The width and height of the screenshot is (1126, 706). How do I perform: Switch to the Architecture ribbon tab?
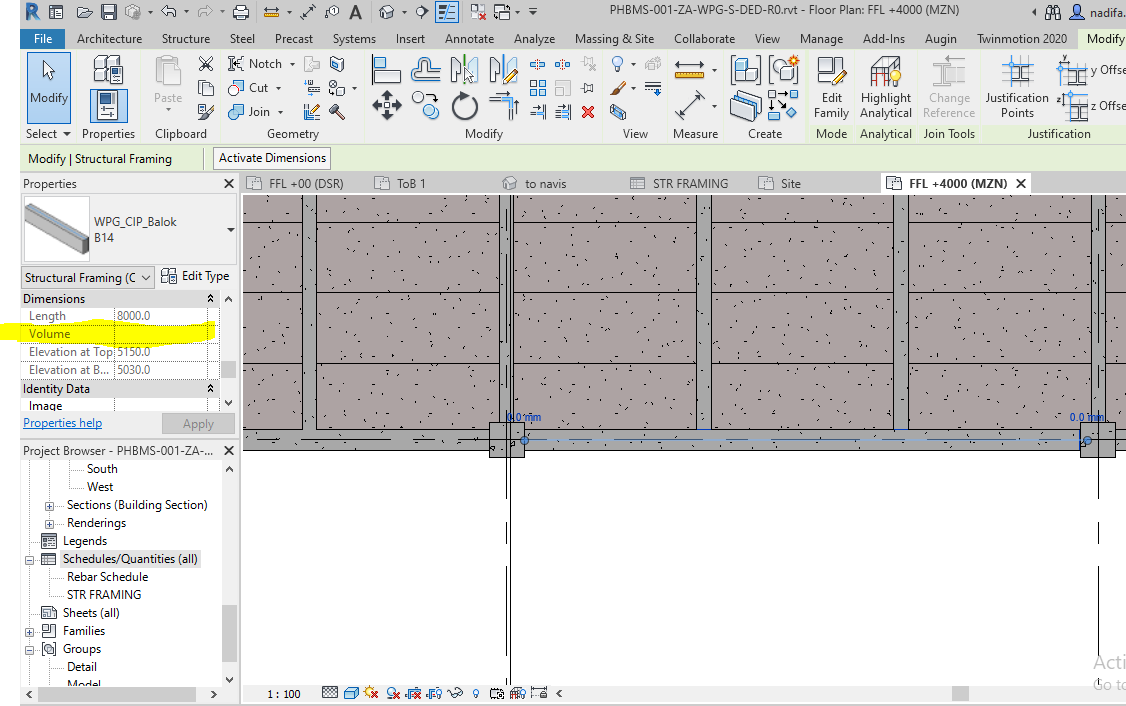click(109, 38)
